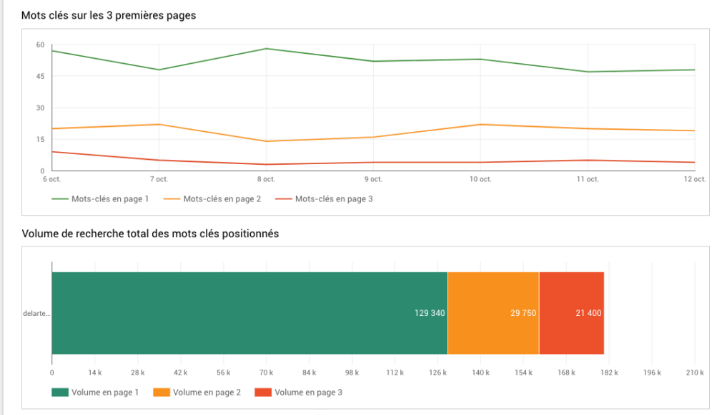Click orange line point at 10 oct.

click(x=480, y=124)
